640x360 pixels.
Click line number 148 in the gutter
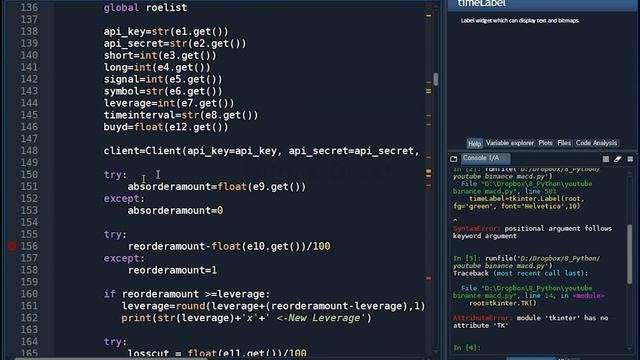click(29, 151)
